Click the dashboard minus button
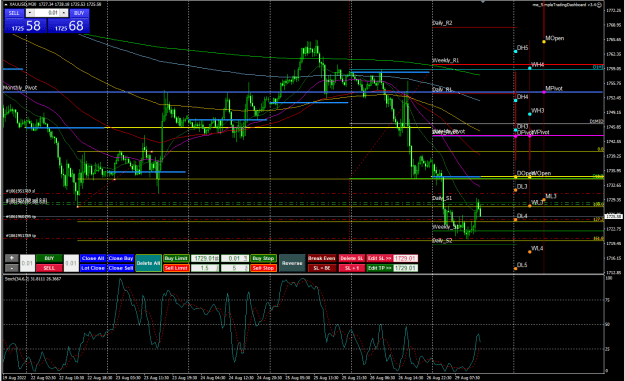The height and width of the screenshot is (381, 625). tap(12, 268)
